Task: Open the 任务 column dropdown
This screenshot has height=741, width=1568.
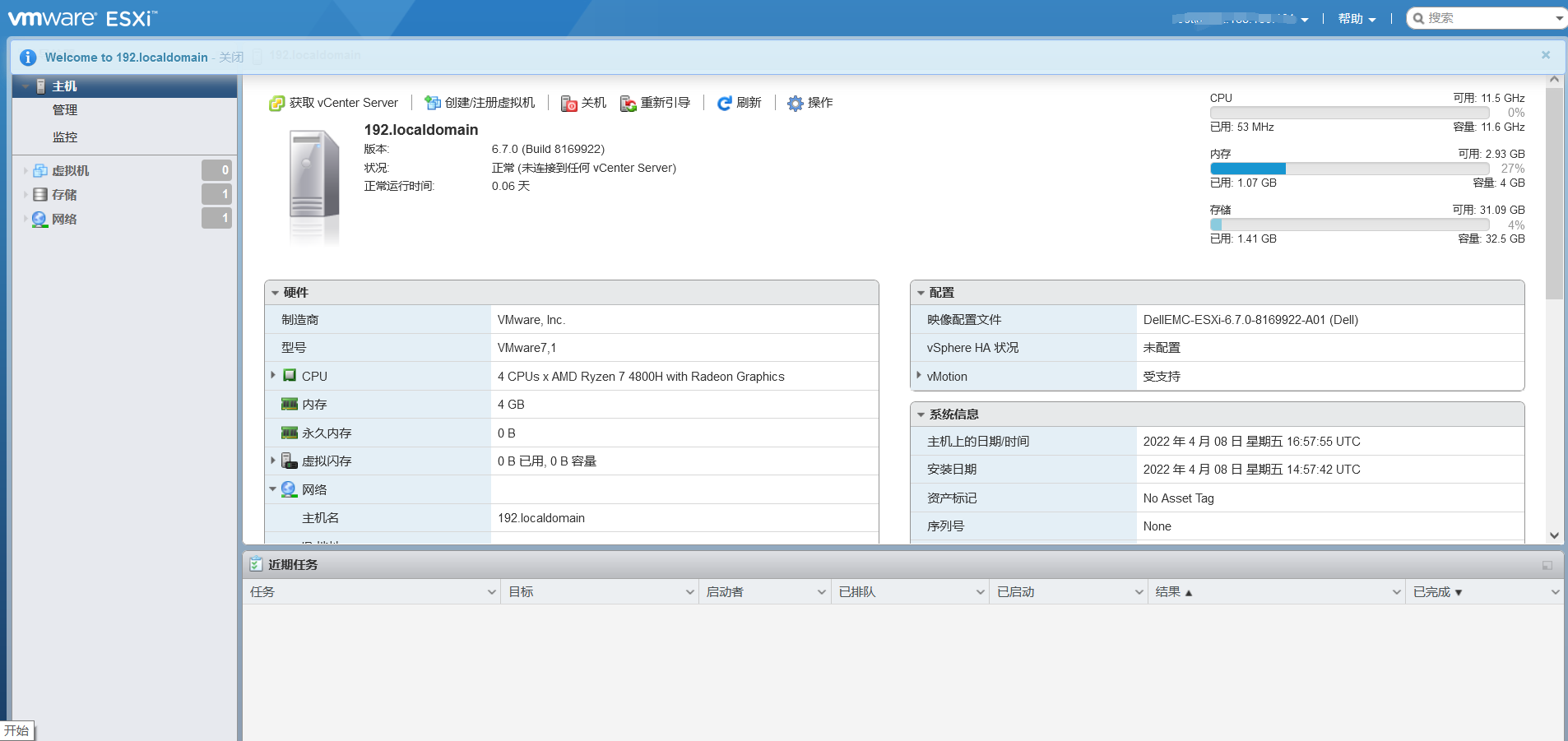Action: click(492, 592)
